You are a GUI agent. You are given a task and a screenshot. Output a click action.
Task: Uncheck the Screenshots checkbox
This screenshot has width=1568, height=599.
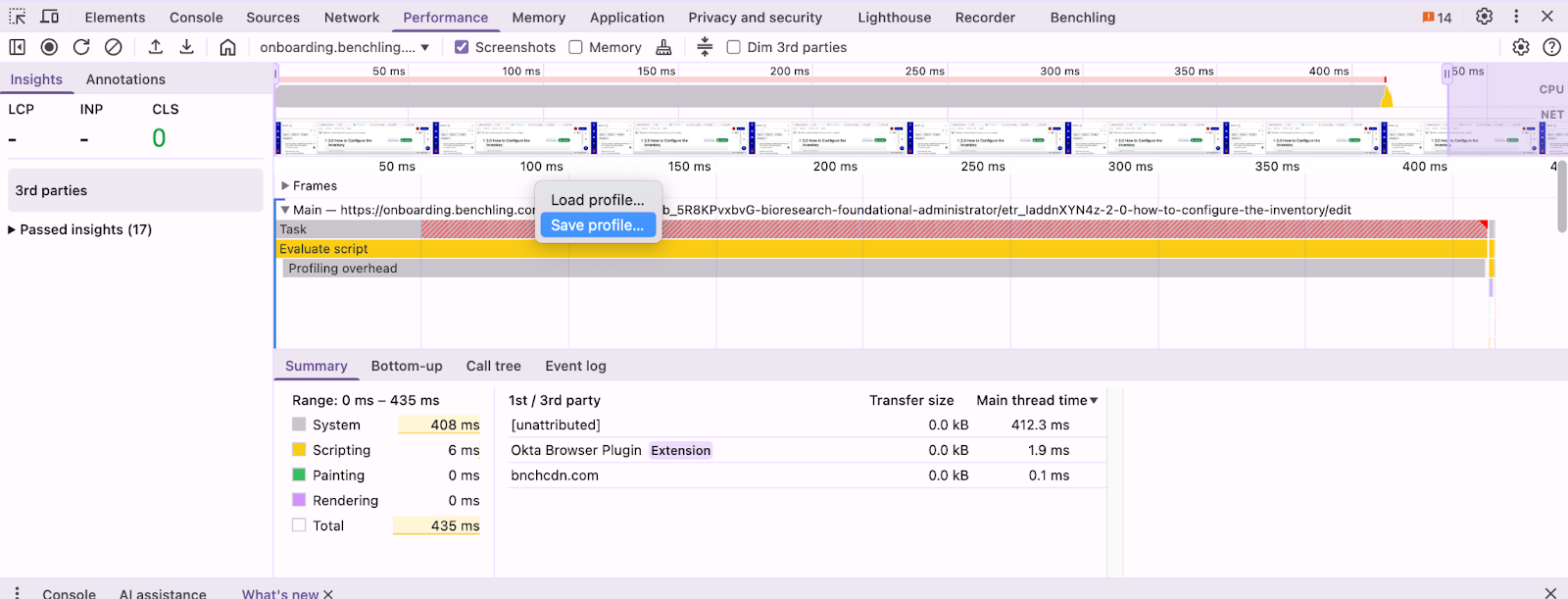[x=462, y=47]
